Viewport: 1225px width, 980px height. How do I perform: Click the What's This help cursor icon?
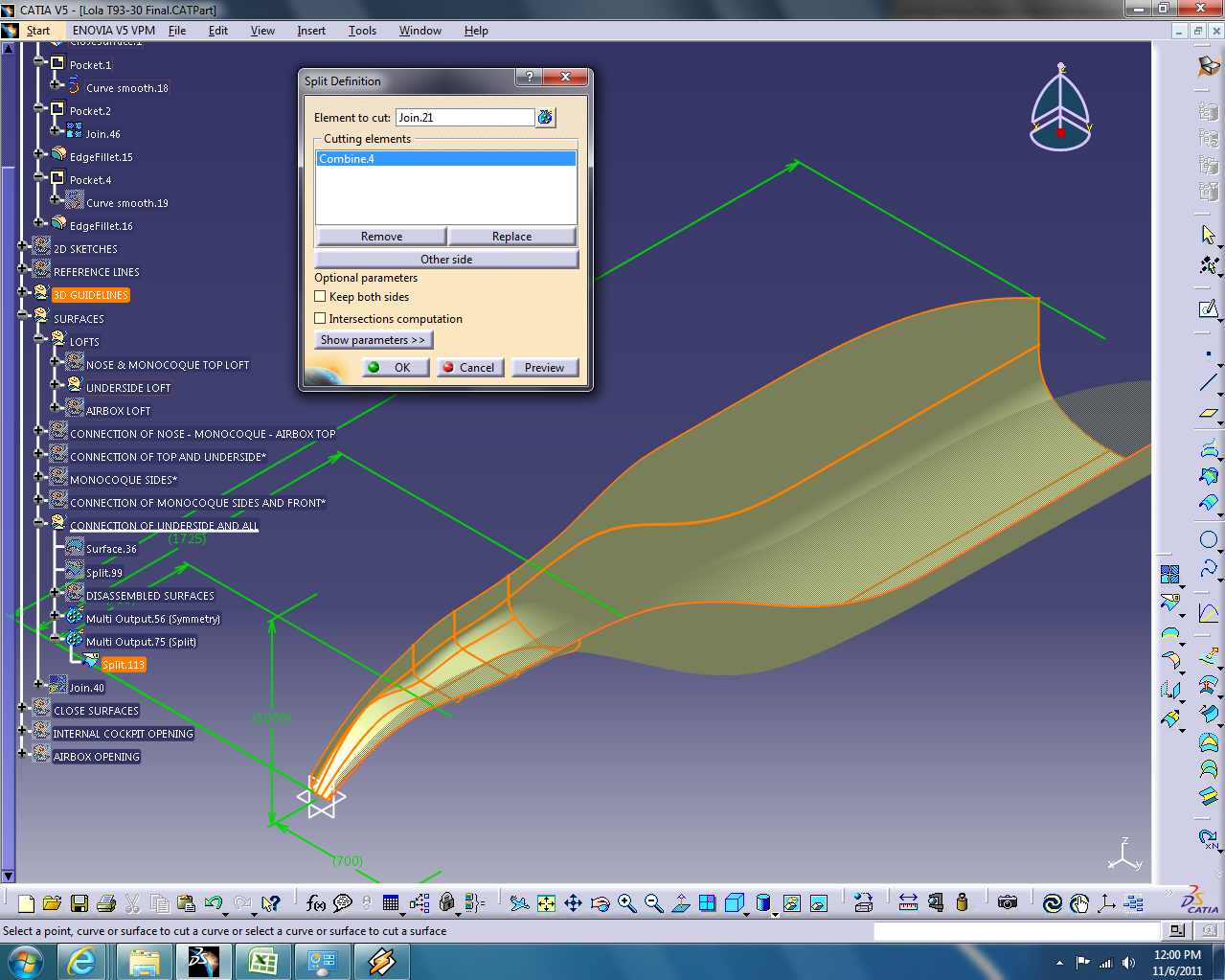[x=271, y=903]
